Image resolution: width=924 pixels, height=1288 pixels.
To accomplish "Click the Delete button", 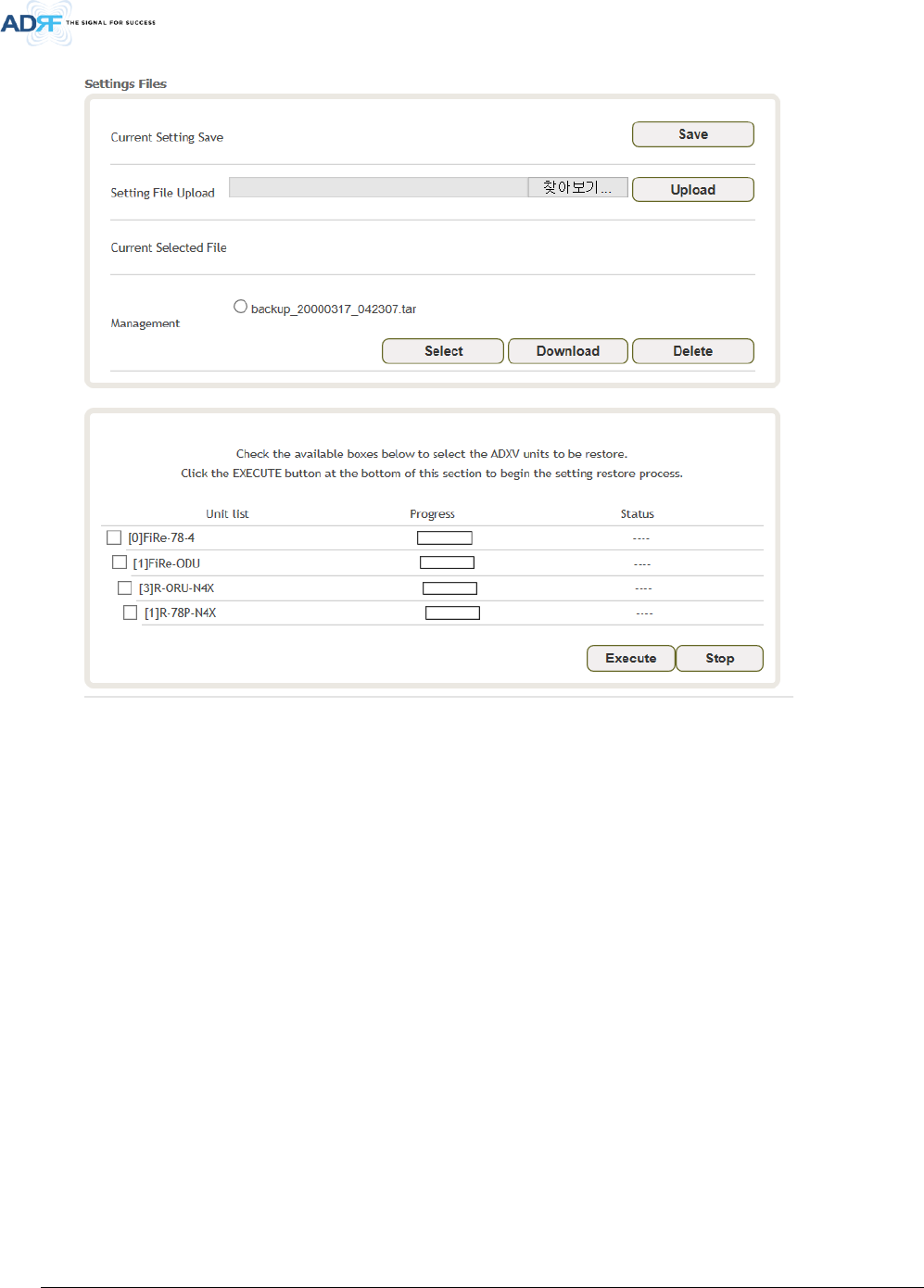I will (692, 351).
